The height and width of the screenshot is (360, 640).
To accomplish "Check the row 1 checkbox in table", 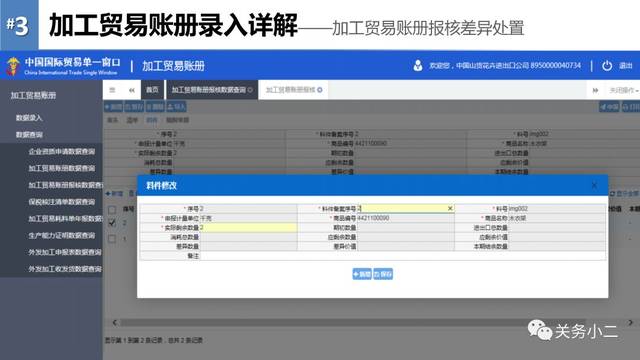I will tap(112, 238).
